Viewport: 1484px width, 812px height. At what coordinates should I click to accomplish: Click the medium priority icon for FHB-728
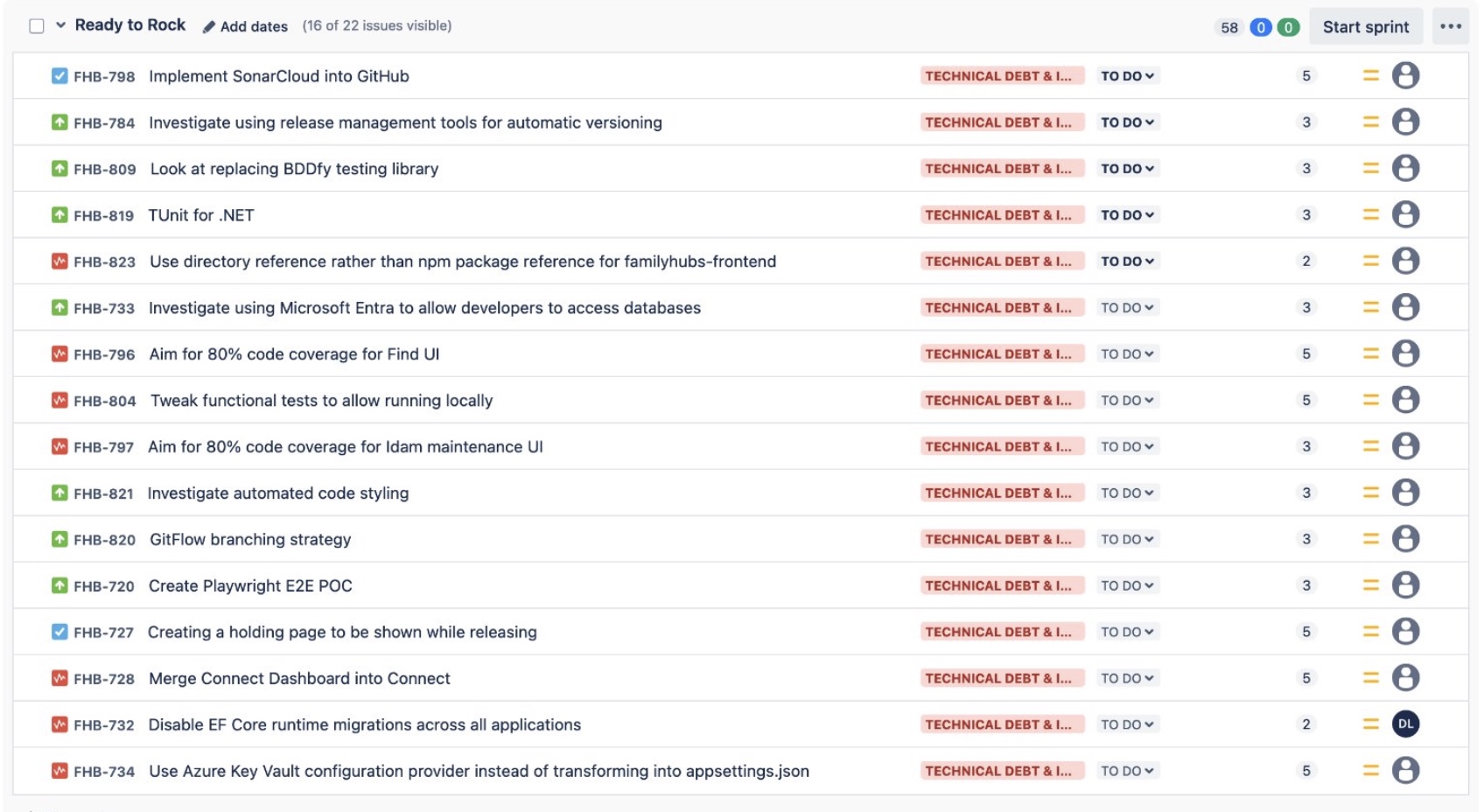[1371, 678]
